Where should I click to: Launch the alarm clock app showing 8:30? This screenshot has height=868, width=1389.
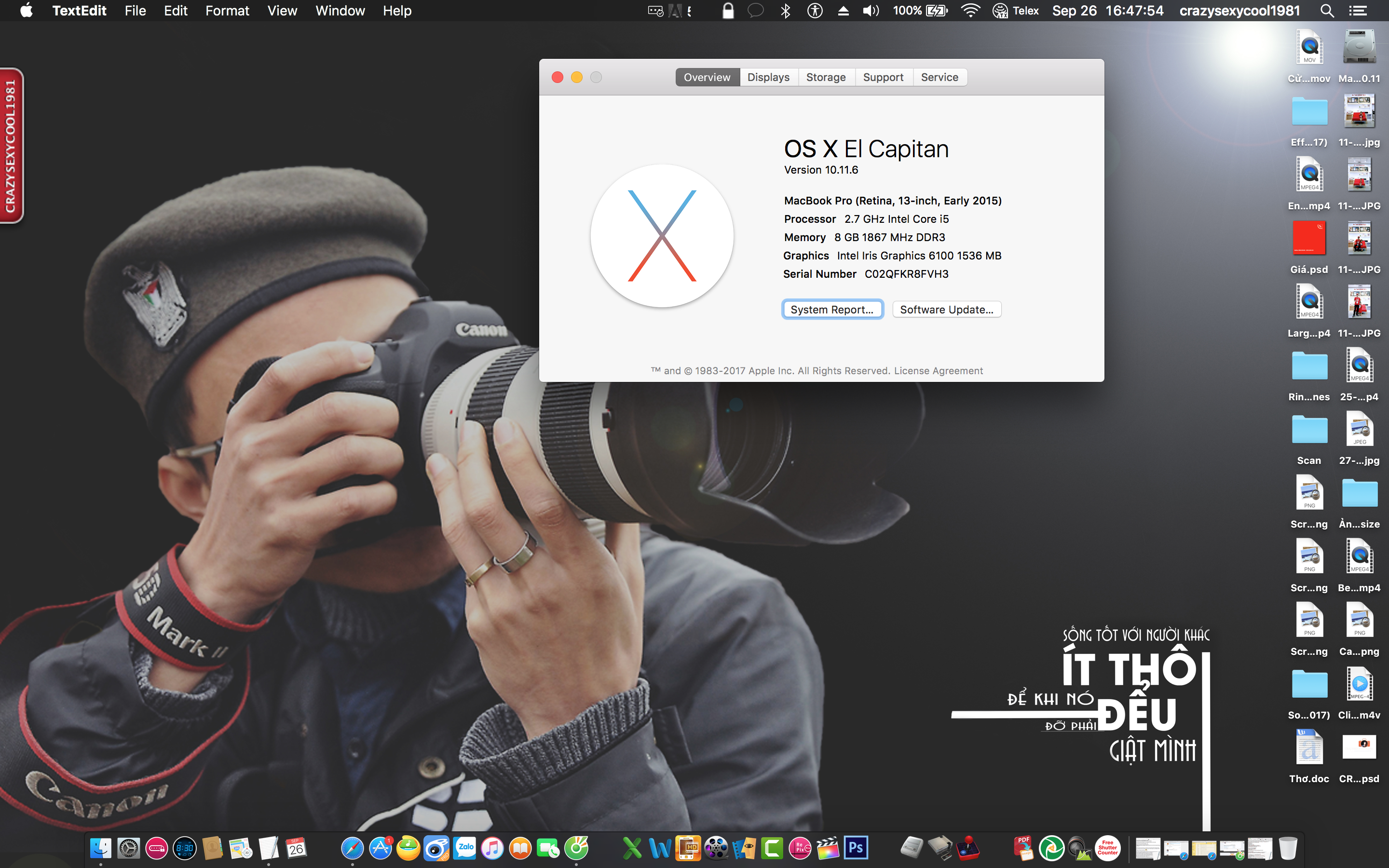[184, 847]
